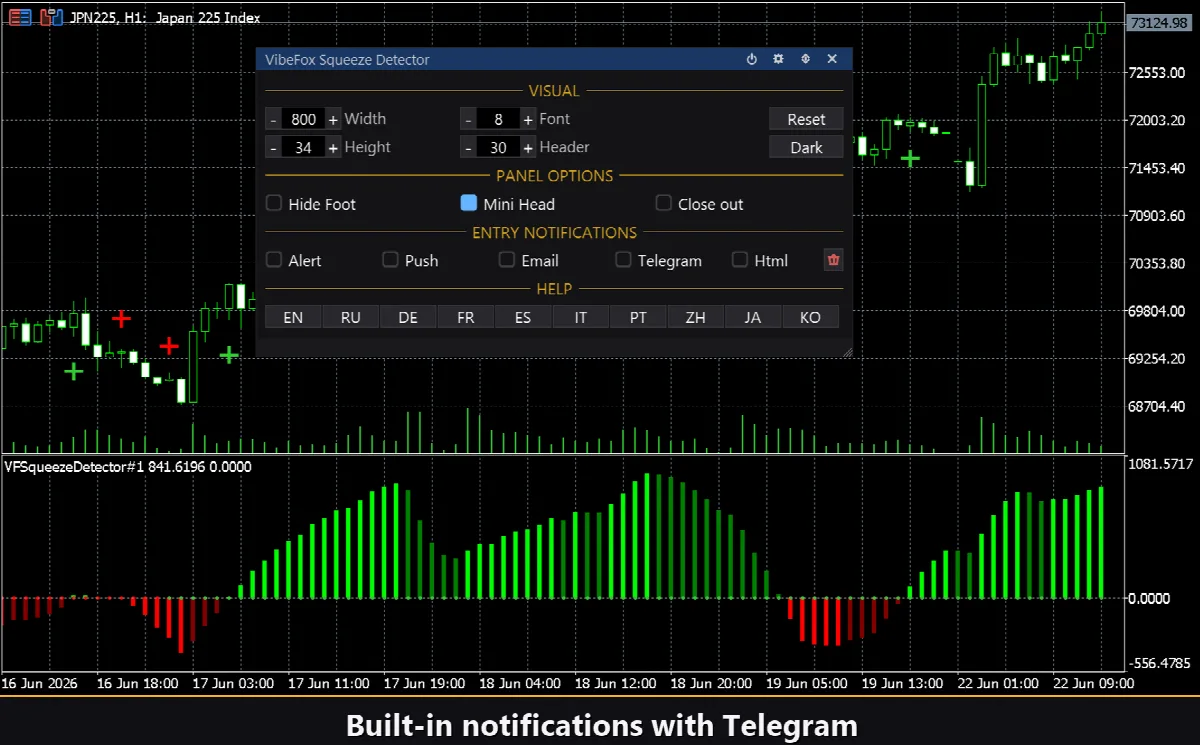Image resolution: width=1200 pixels, height=745 pixels.
Task: Increase the Font size with plus
Action: point(528,119)
